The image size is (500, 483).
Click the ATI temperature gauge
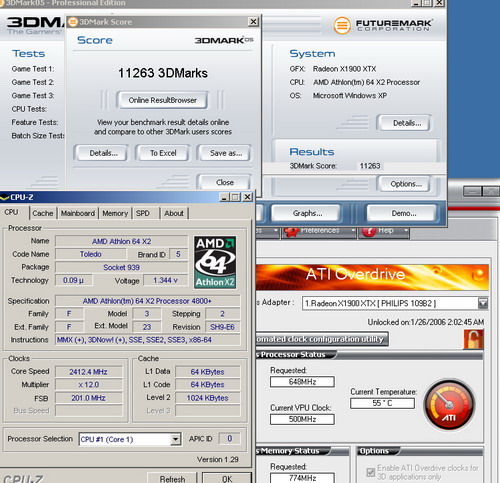tap(449, 405)
